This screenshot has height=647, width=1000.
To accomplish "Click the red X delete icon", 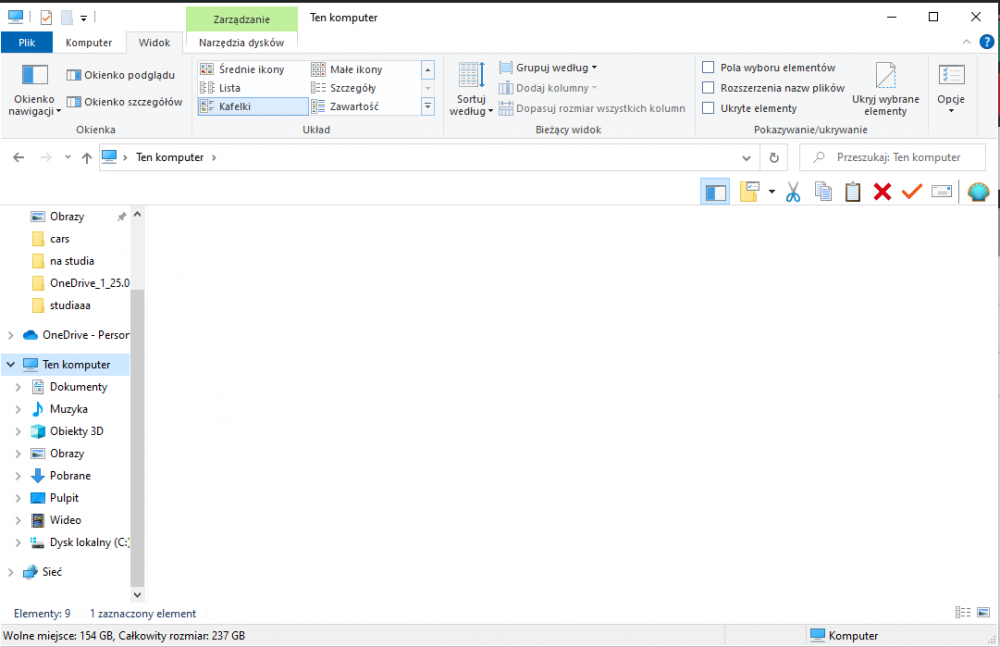I will point(882,192).
